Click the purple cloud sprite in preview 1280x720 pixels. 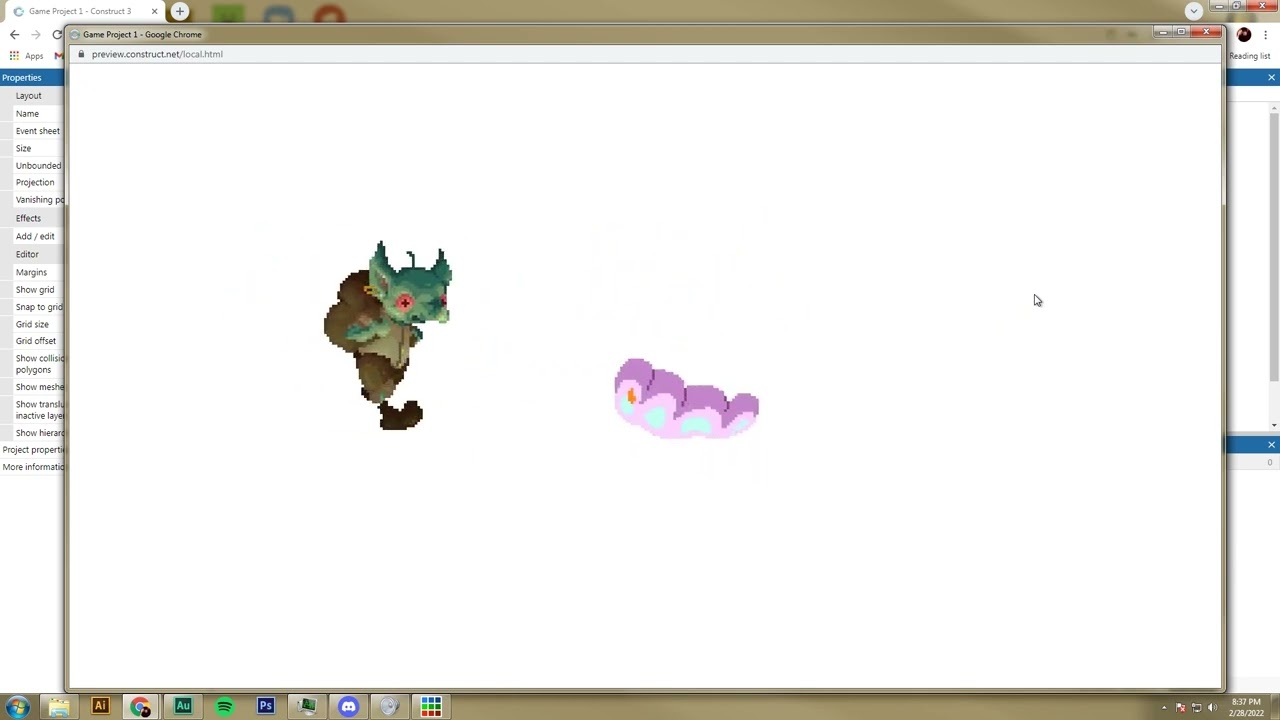pyautogui.click(x=686, y=398)
